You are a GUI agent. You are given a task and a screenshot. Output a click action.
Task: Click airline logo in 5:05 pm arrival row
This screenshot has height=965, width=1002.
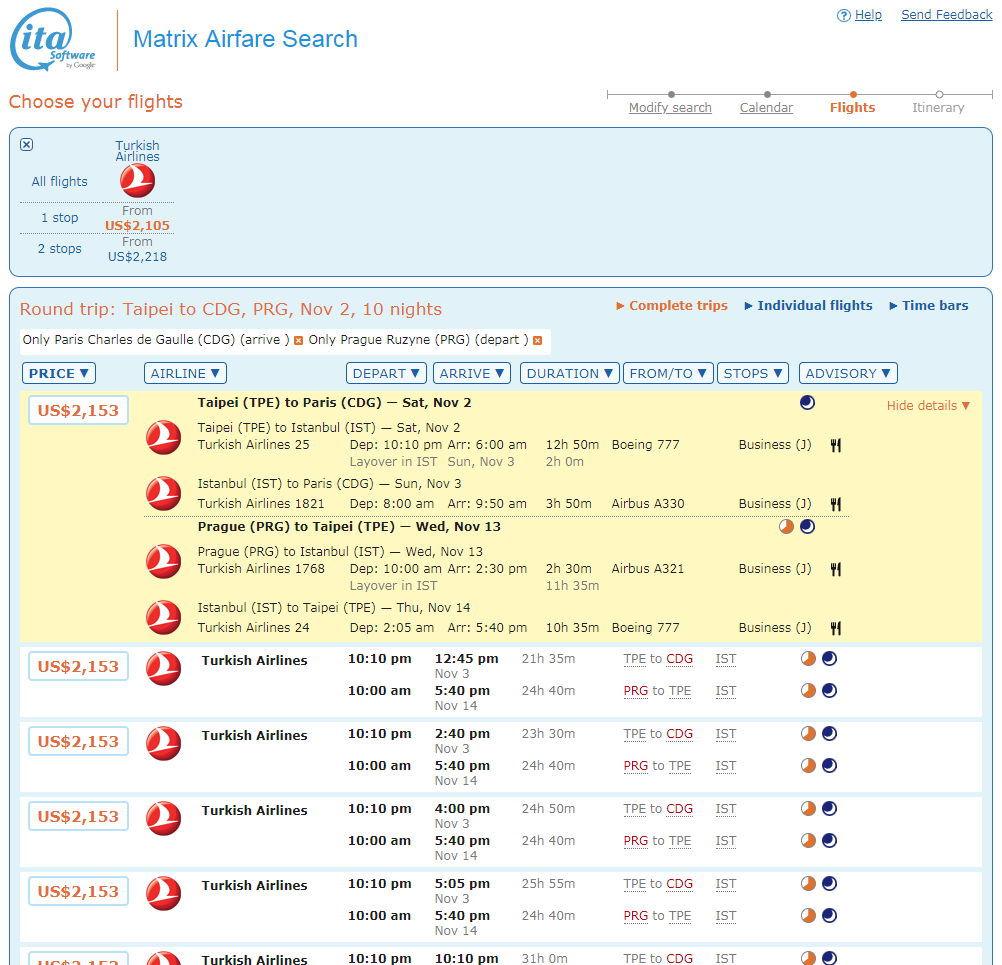point(164,893)
